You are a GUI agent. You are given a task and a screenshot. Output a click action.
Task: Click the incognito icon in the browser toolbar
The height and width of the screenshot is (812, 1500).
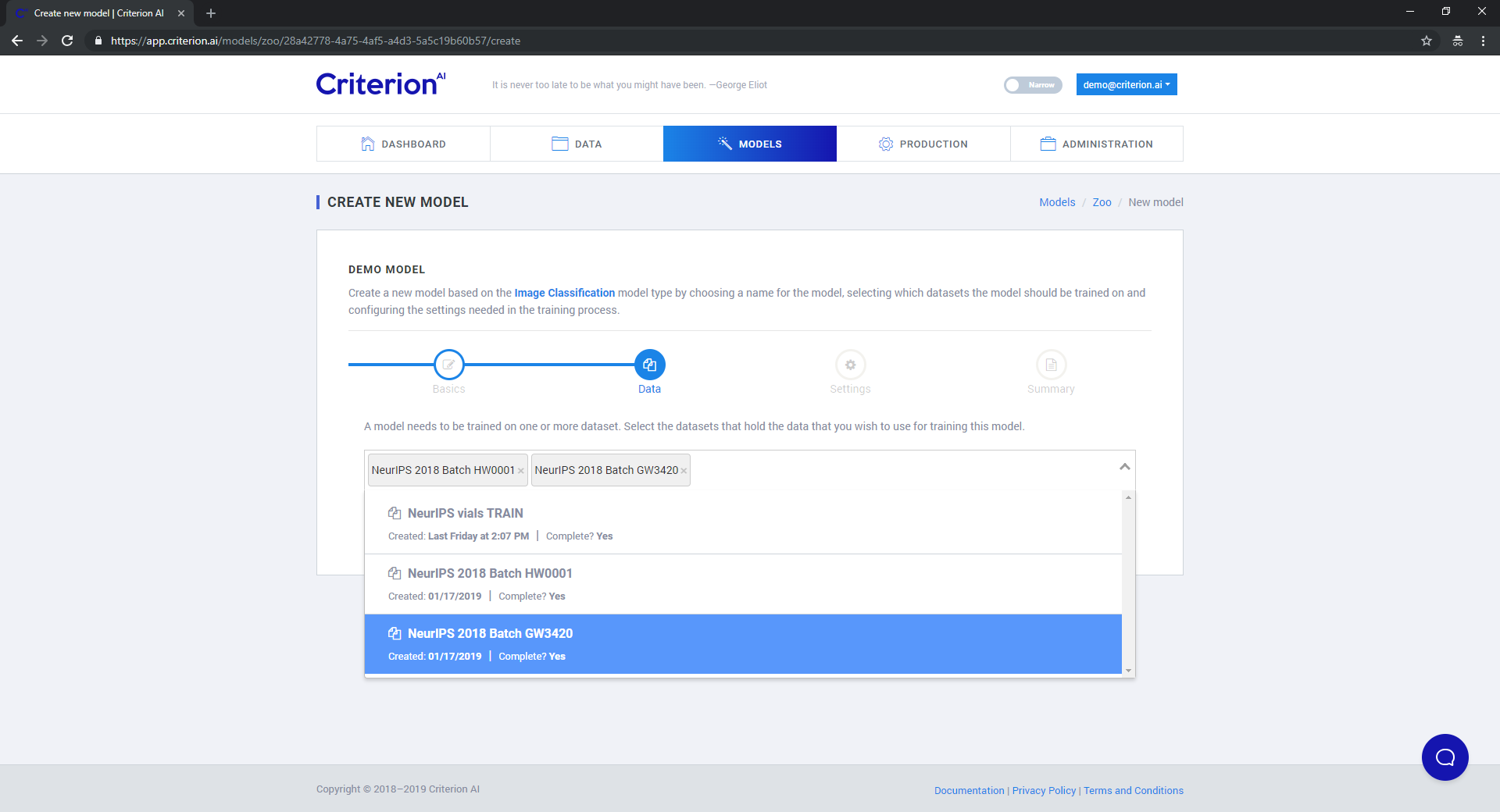pyautogui.click(x=1458, y=41)
